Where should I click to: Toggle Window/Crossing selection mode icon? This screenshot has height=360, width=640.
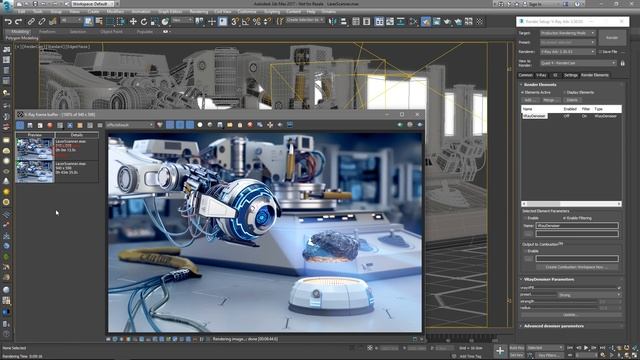(121, 21)
